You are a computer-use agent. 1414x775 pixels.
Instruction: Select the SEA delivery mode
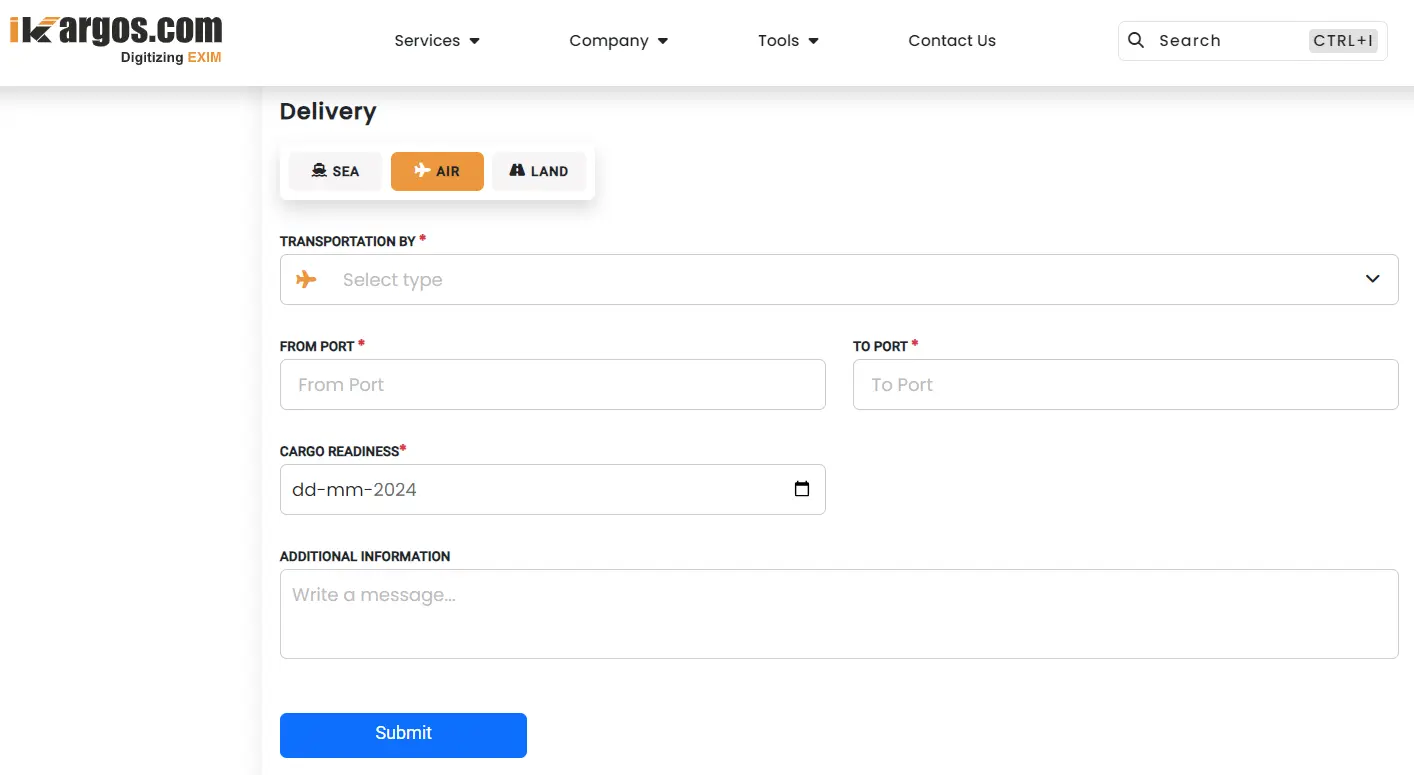pos(335,171)
